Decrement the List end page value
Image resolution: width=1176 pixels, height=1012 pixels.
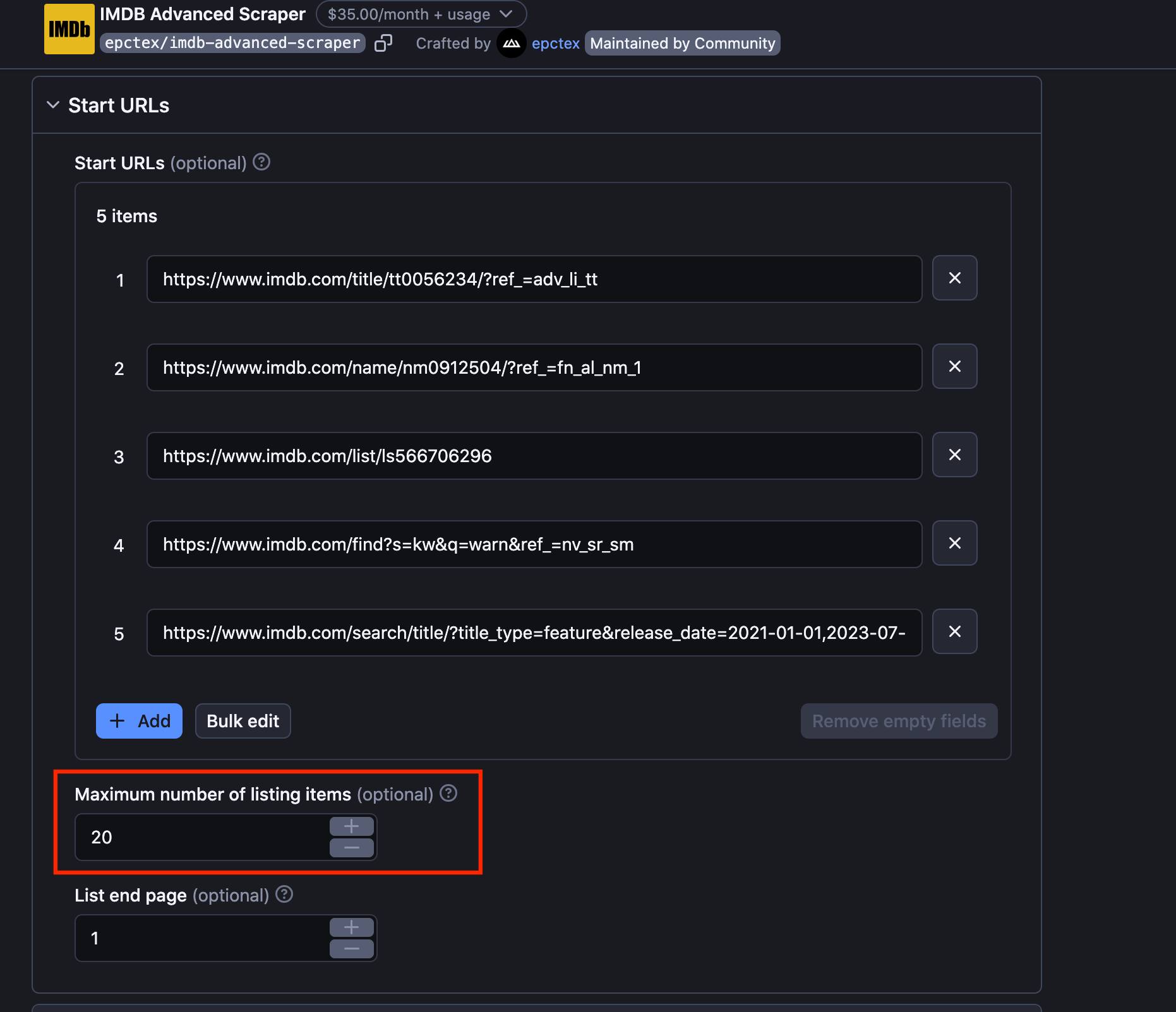(351, 948)
